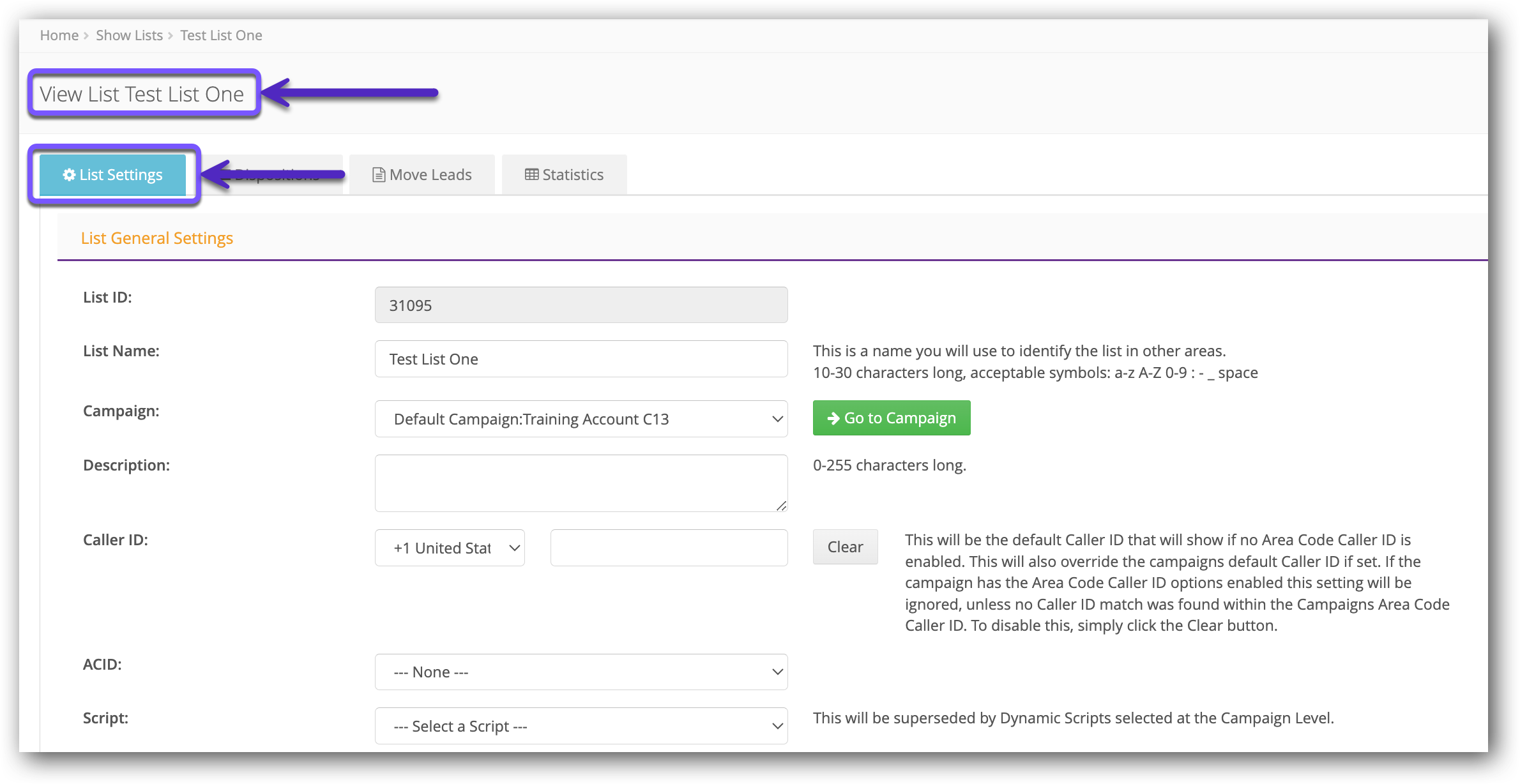Click the document icon on Move Leads tab
Viewport: 1520px width, 784px height.
coord(379,174)
